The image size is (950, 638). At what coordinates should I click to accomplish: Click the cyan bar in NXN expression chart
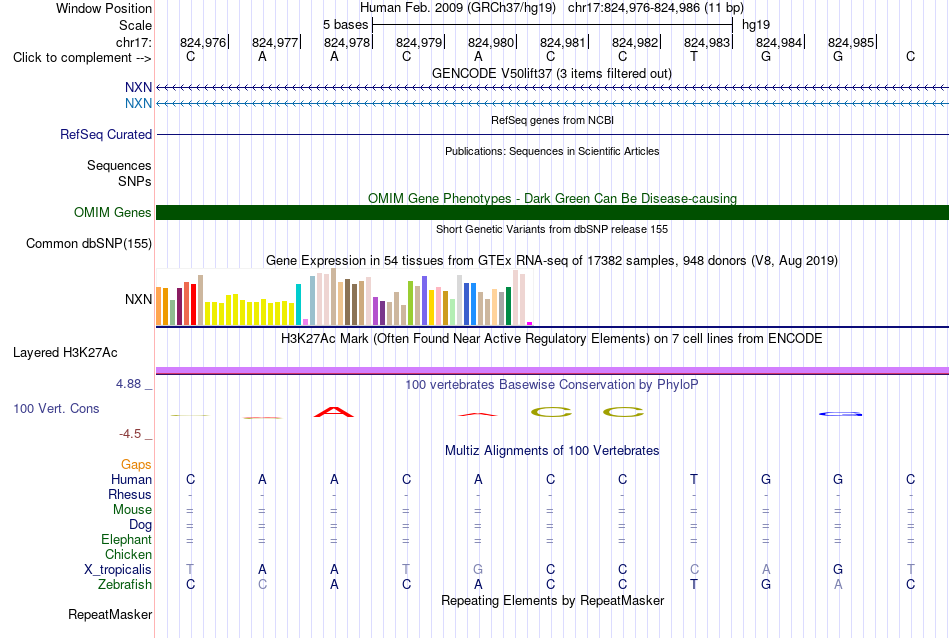298,305
